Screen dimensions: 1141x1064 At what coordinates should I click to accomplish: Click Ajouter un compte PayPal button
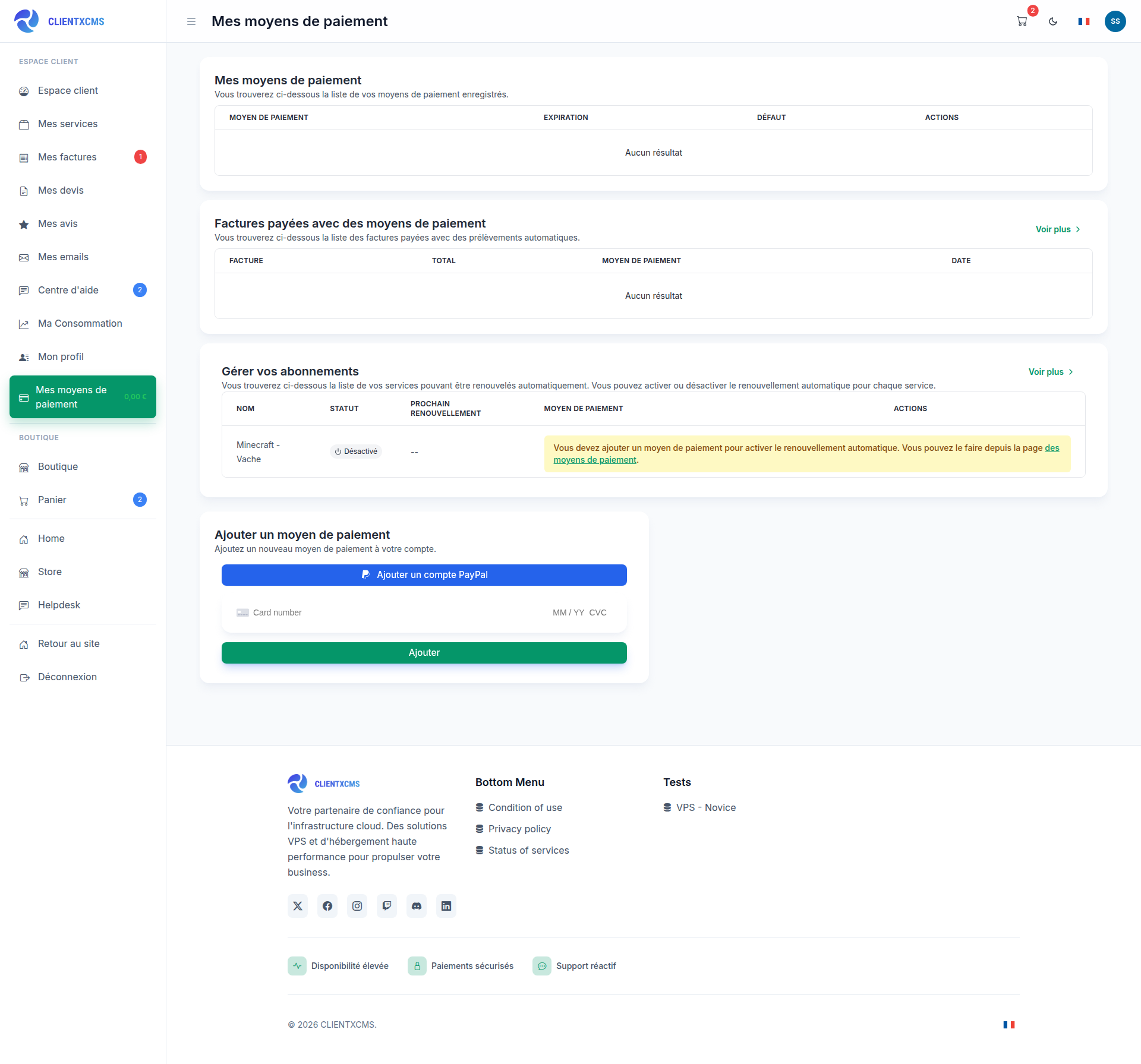tap(424, 575)
